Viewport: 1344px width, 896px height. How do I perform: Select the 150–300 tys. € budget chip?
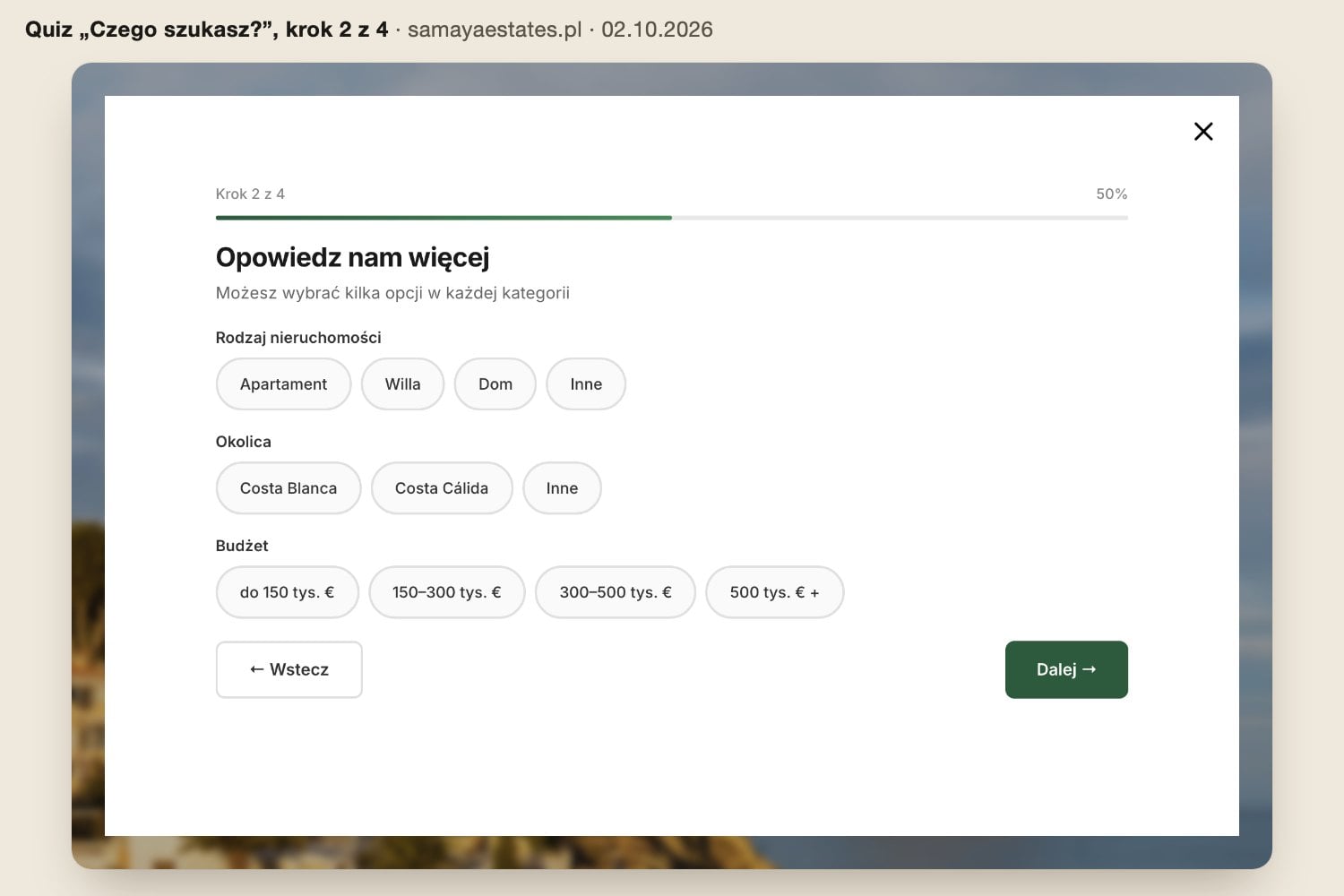pos(447,592)
